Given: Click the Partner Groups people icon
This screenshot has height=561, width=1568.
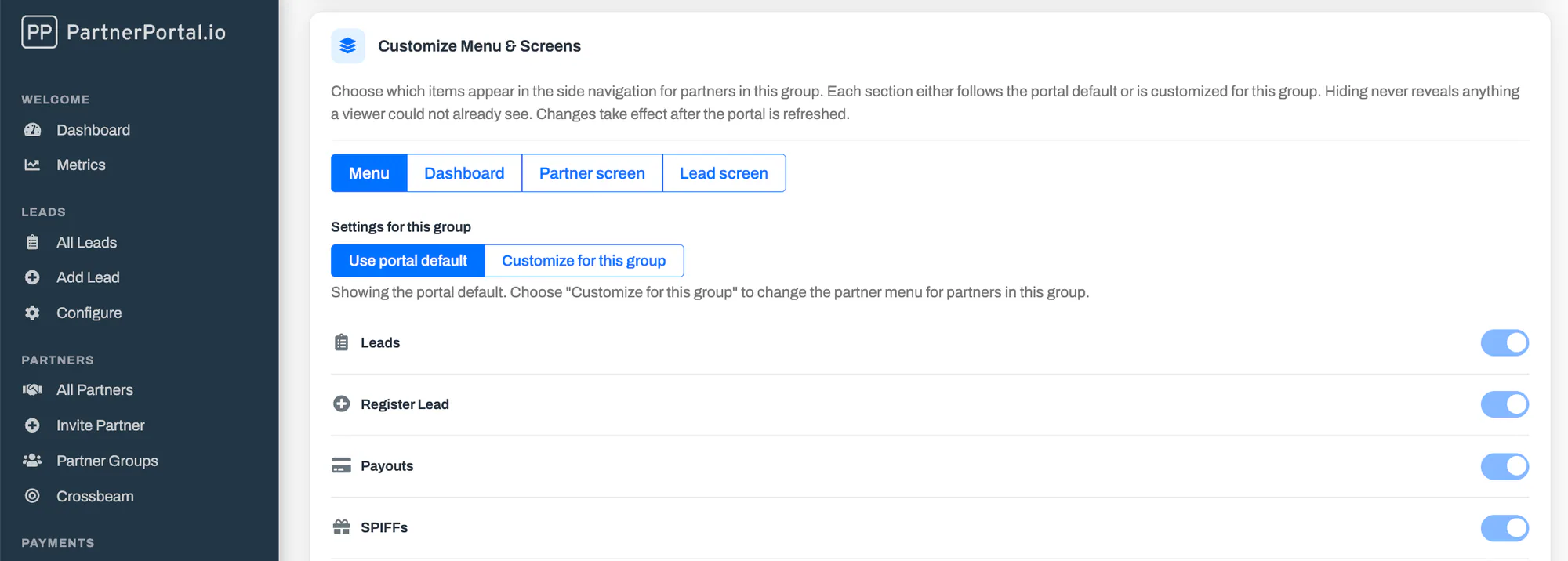Looking at the screenshot, I should (x=32, y=461).
